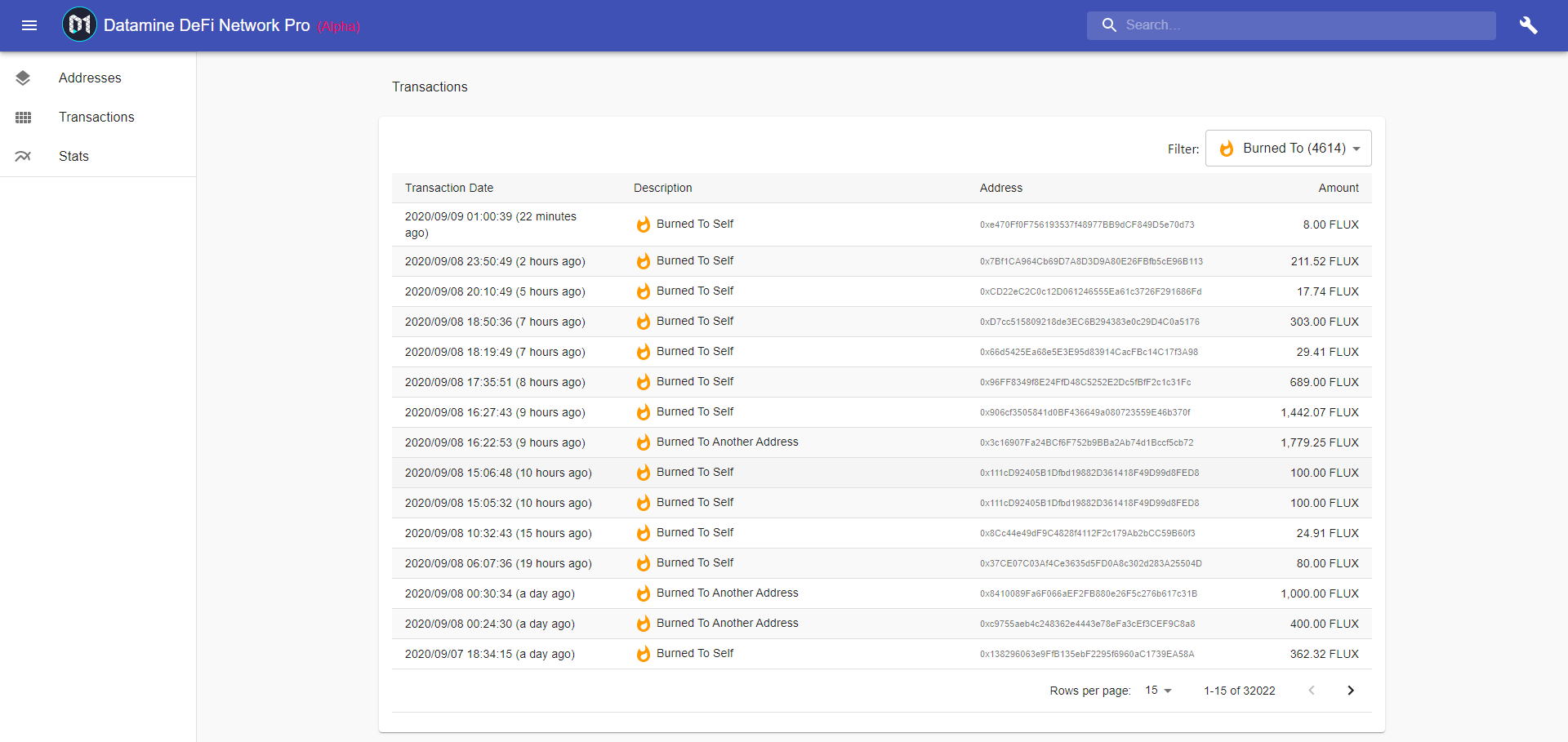The width and height of the screenshot is (1568, 742).
Task: Open address 0xe470Ff0F756193537f48977BB9dCF849D5e70d73
Action: [x=1087, y=224]
